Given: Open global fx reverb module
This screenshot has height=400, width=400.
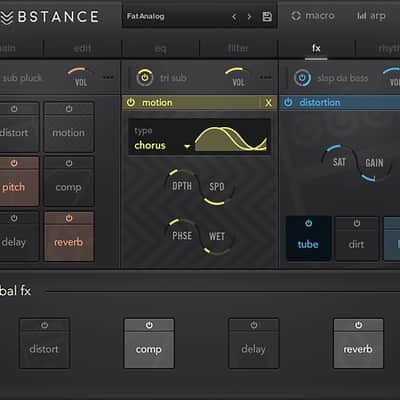Looking at the screenshot, I should coord(358,343).
